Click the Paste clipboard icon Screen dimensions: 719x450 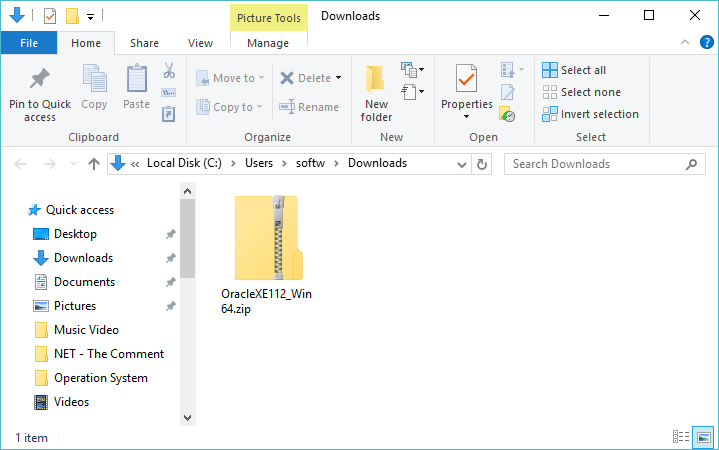[x=137, y=78]
